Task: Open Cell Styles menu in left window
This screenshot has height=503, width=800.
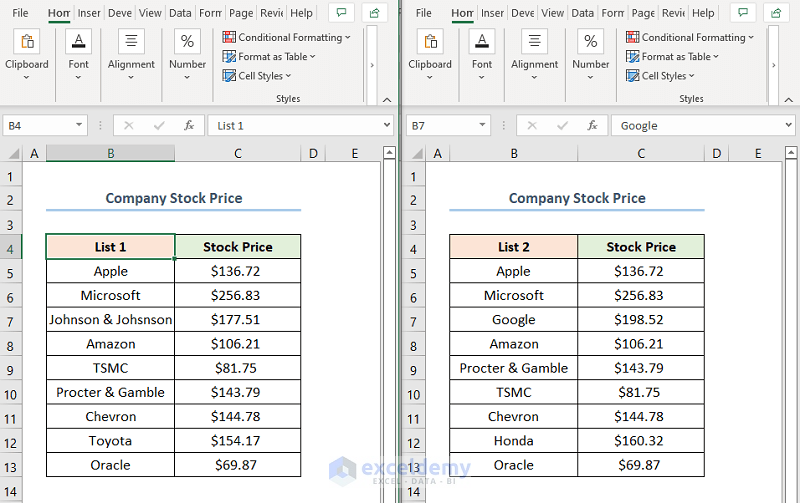Action: (257, 76)
